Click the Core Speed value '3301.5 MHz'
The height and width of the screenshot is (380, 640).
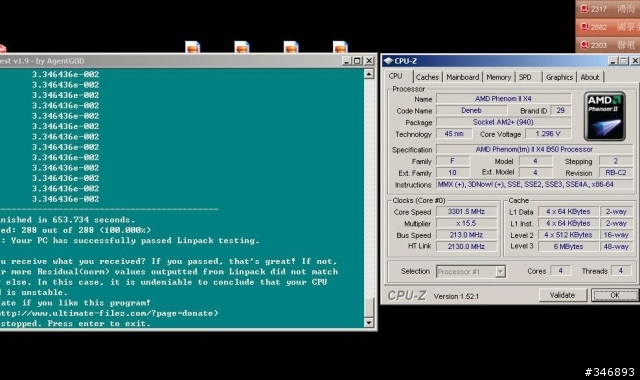coord(467,212)
